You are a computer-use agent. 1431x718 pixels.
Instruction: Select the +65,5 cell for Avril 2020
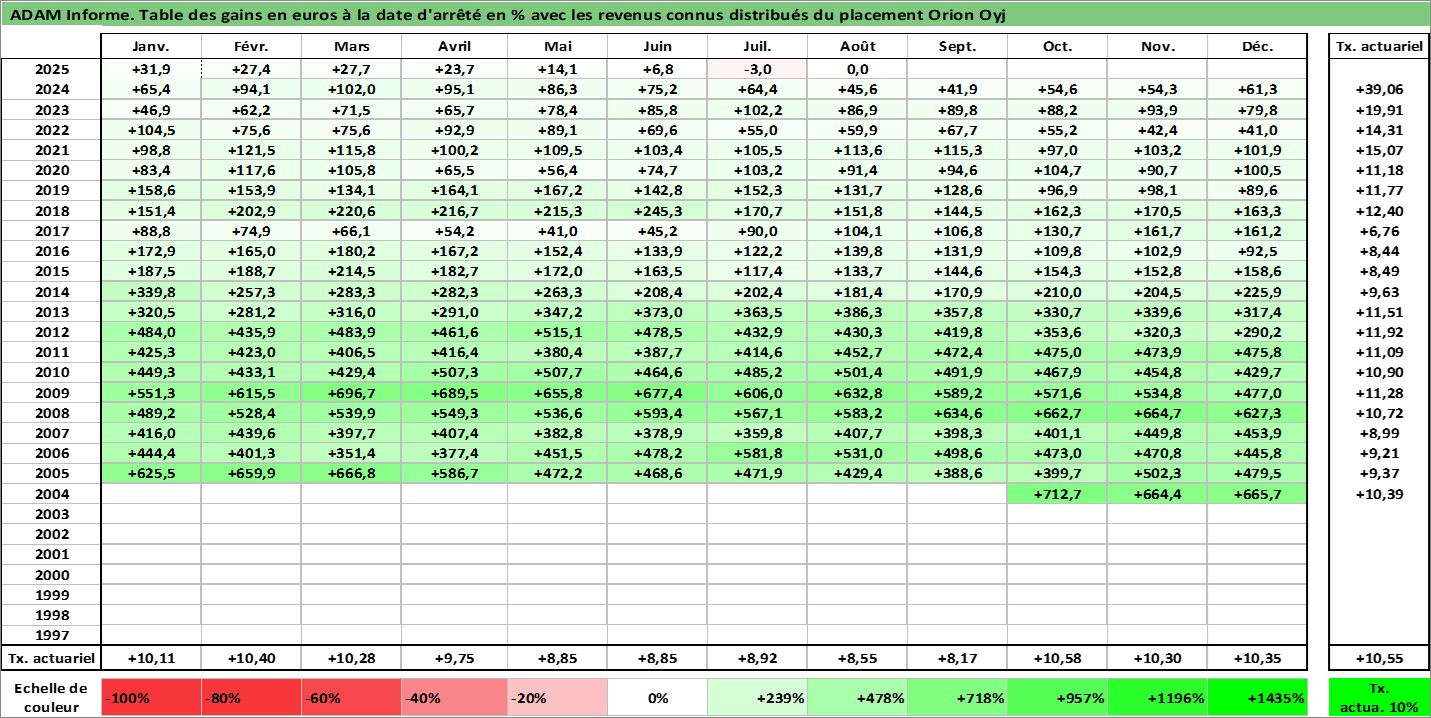455,170
